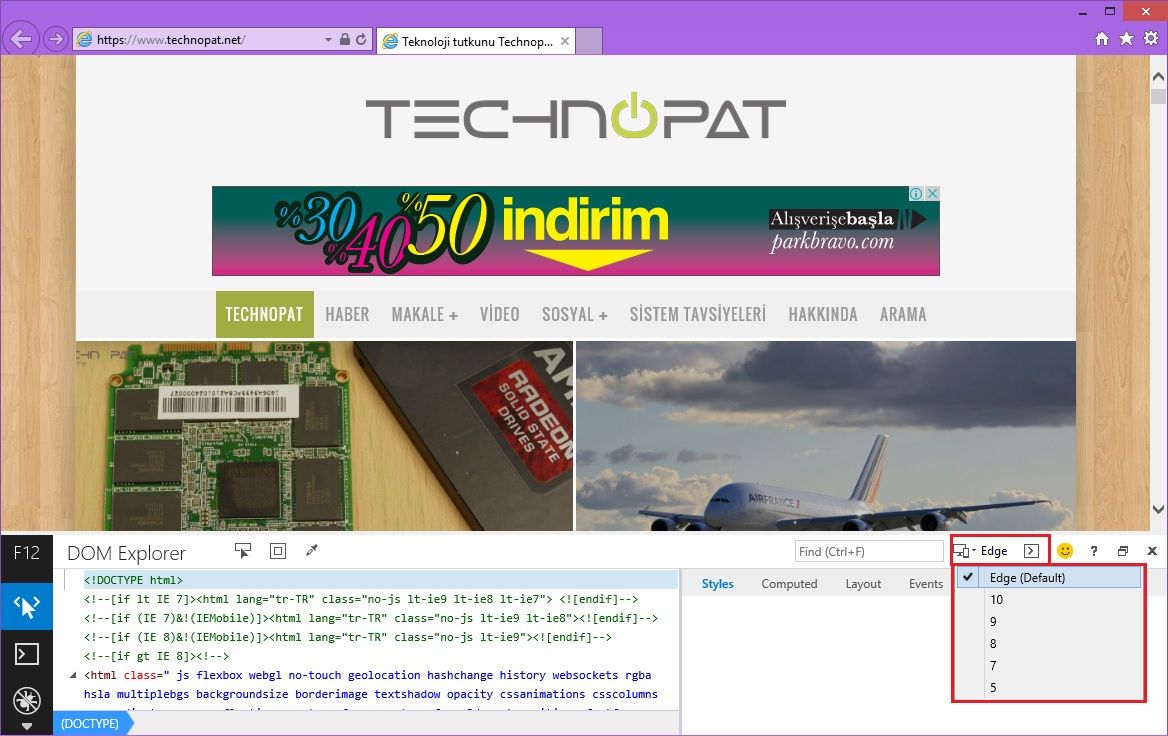The image size is (1168, 736).
Task: Open the DOM Explorer tool in the F12 sidebar
Action: pos(26,607)
